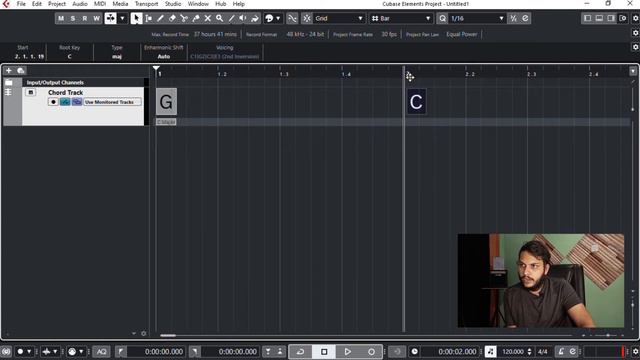Select the Glue tool

(196, 18)
